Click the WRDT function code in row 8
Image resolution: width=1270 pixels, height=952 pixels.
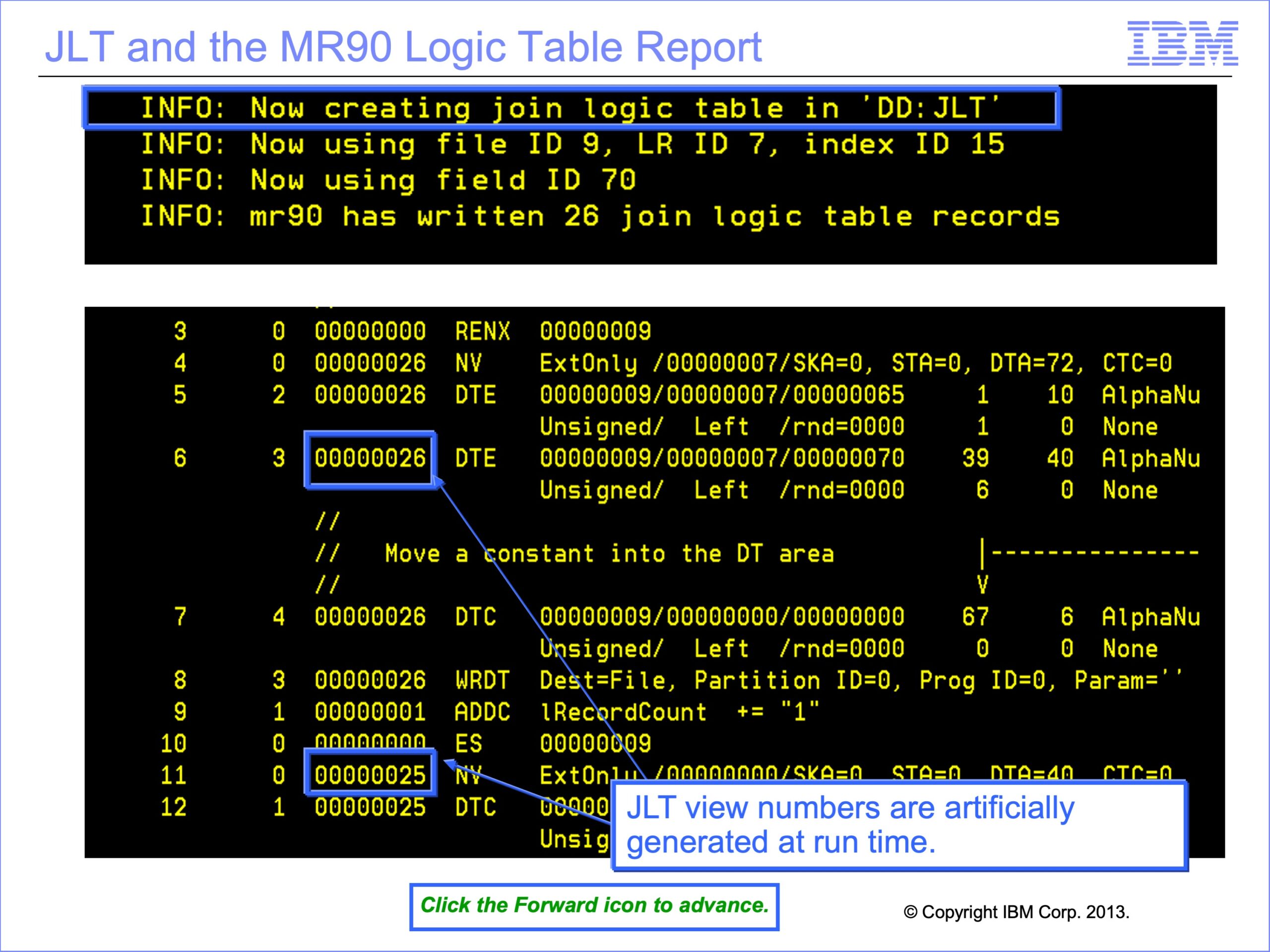point(482,681)
